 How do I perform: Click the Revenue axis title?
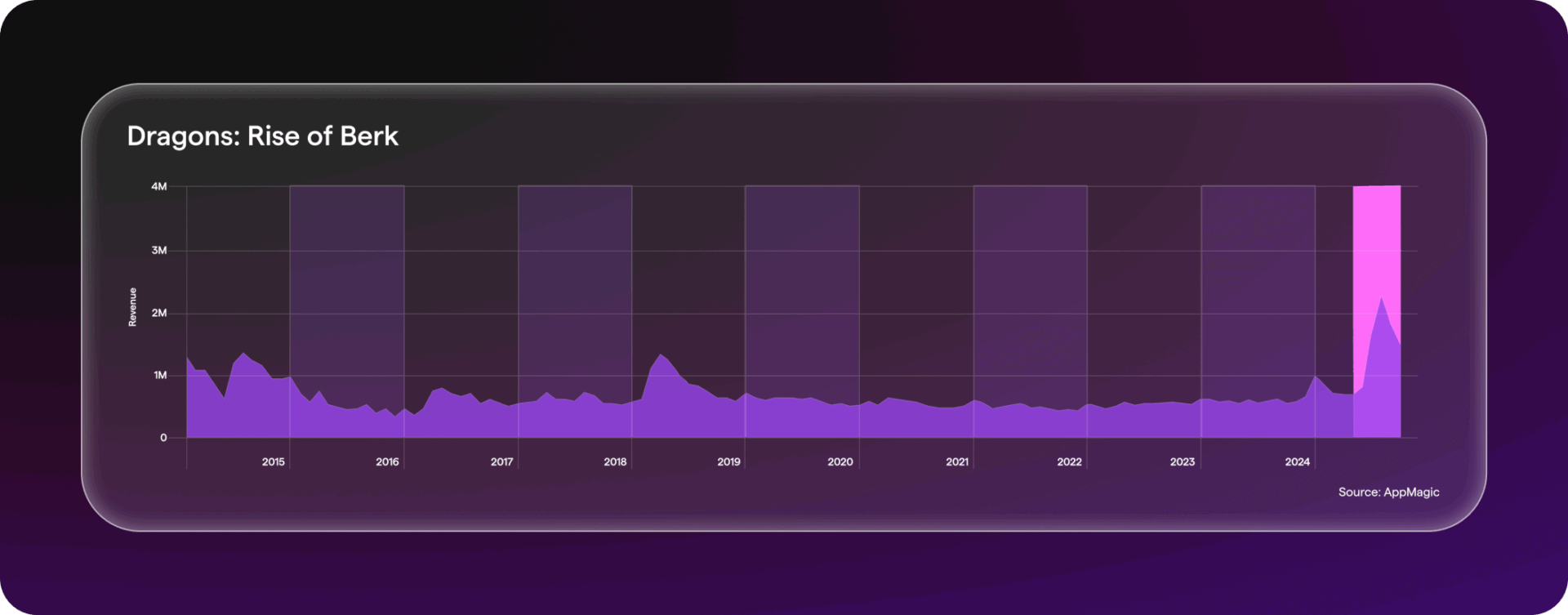(x=132, y=307)
